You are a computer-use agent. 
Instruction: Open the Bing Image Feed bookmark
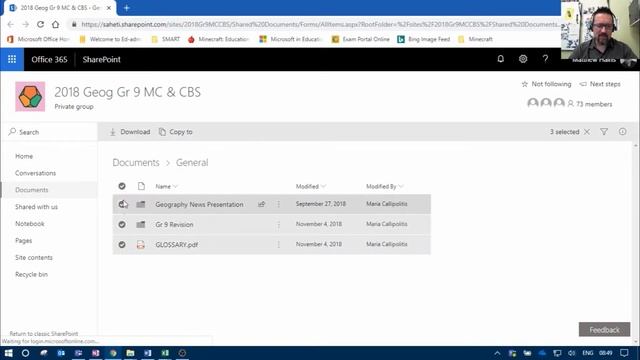coord(424,39)
